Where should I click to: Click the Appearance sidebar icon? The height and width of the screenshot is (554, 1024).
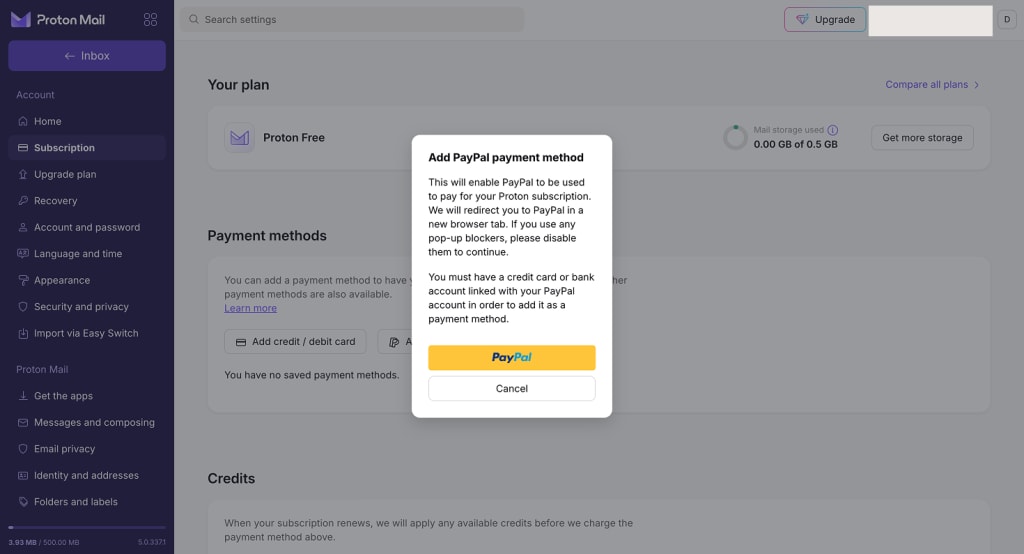(23, 280)
